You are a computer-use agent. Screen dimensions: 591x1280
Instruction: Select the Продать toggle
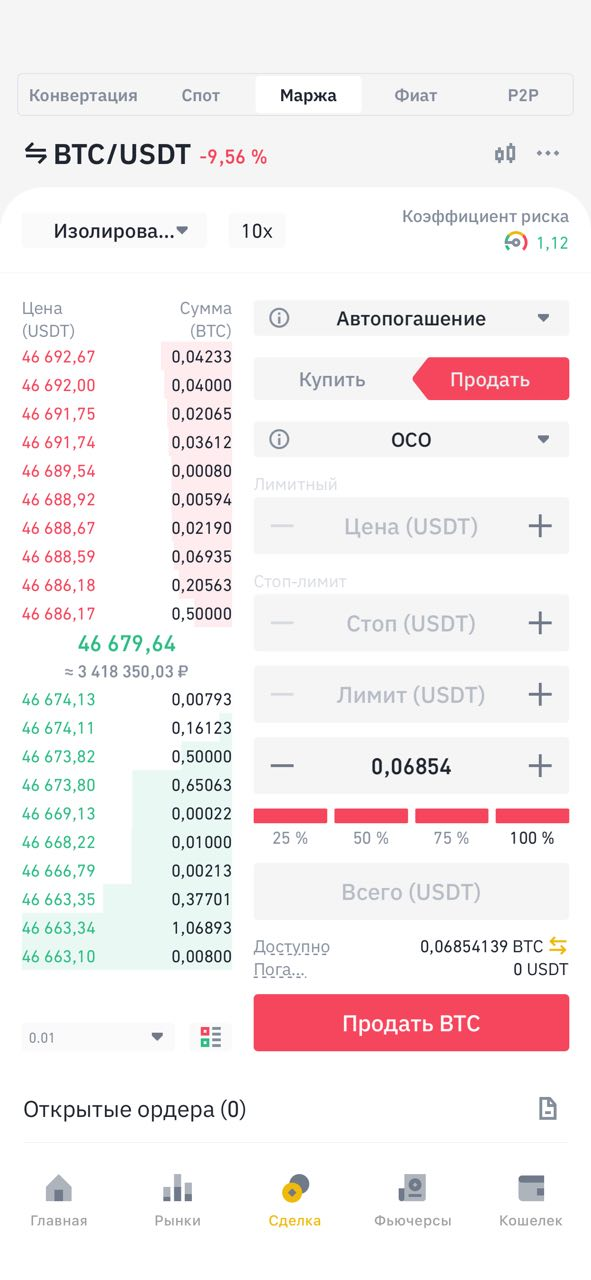pos(490,380)
